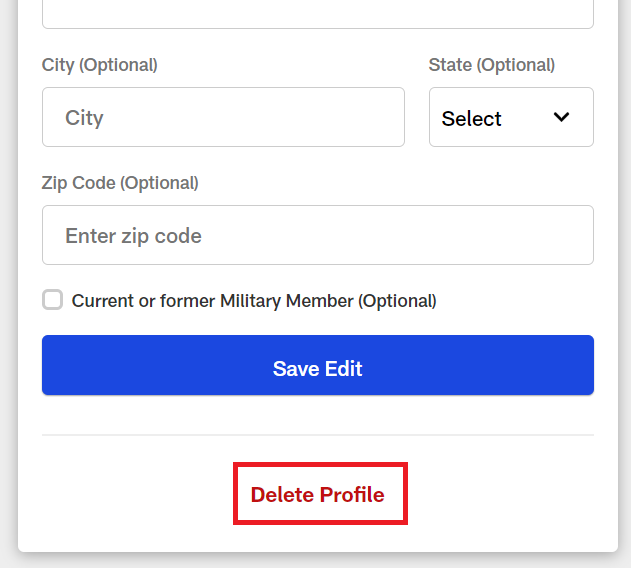The height and width of the screenshot is (568, 631).
Task: Click the partially visible input field at top
Action: tap(317, 14)
